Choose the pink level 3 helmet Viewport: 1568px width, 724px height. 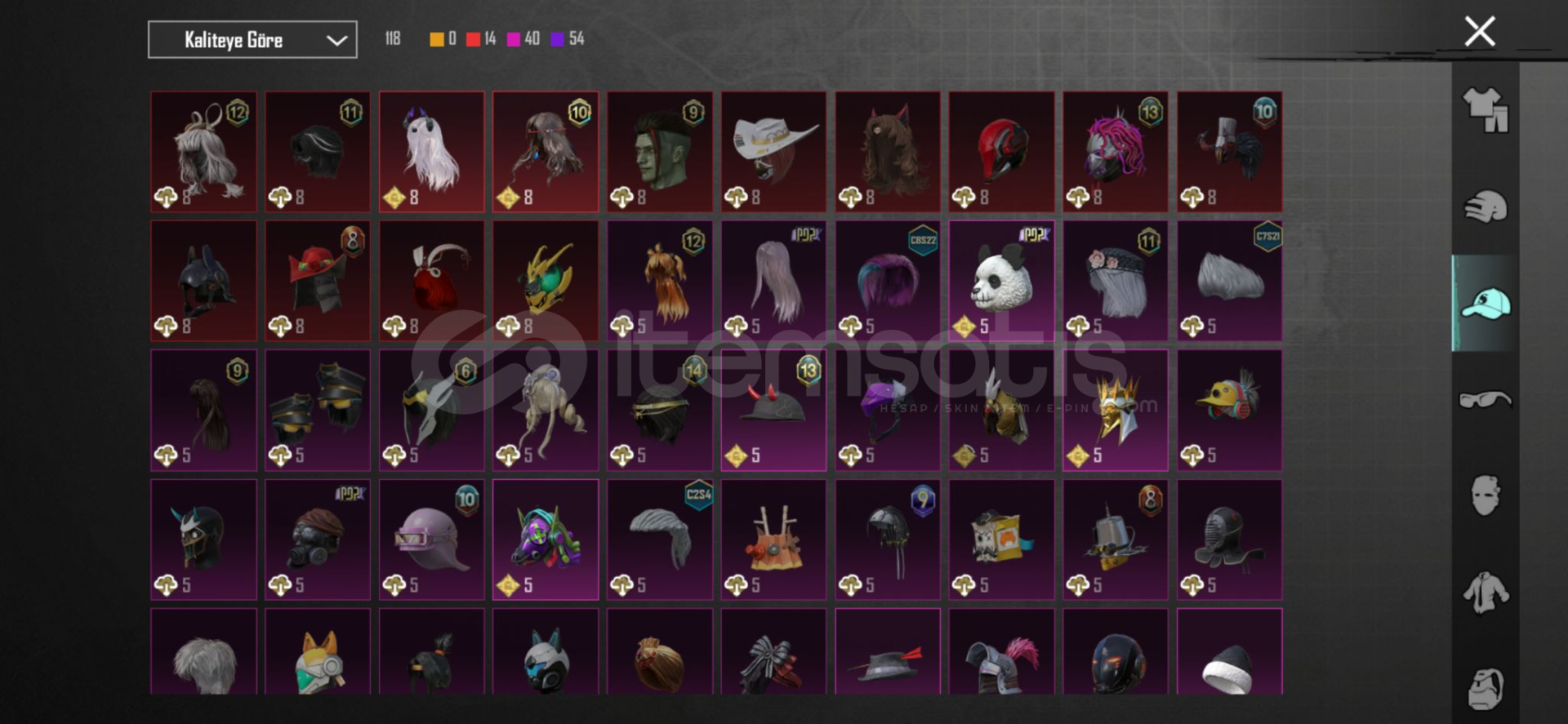pyautogui.click(x=431, y=540)
